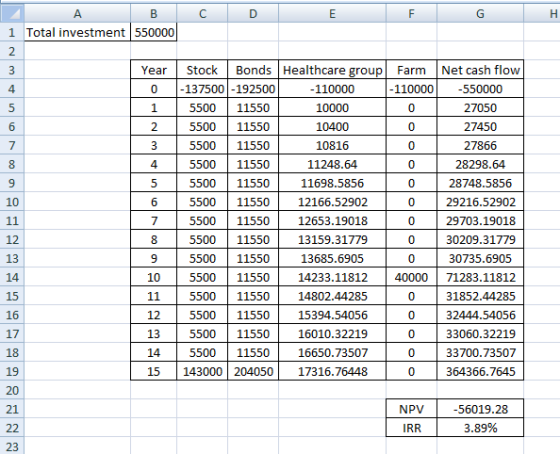560x454 pixels.
Task: Click the cell with 364366.7645
Action: [480, 371]
